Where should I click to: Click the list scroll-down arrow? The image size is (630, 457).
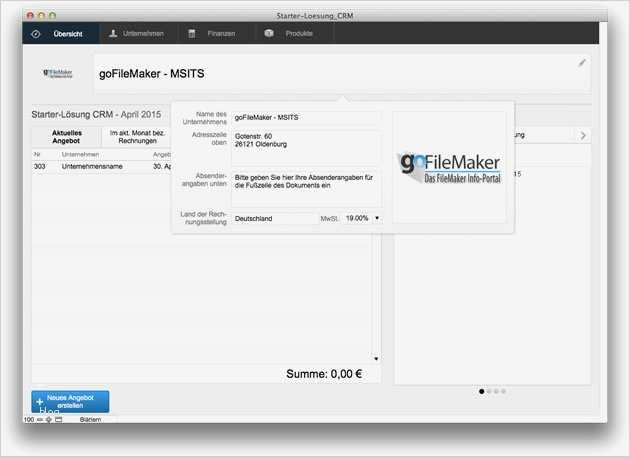376,359
